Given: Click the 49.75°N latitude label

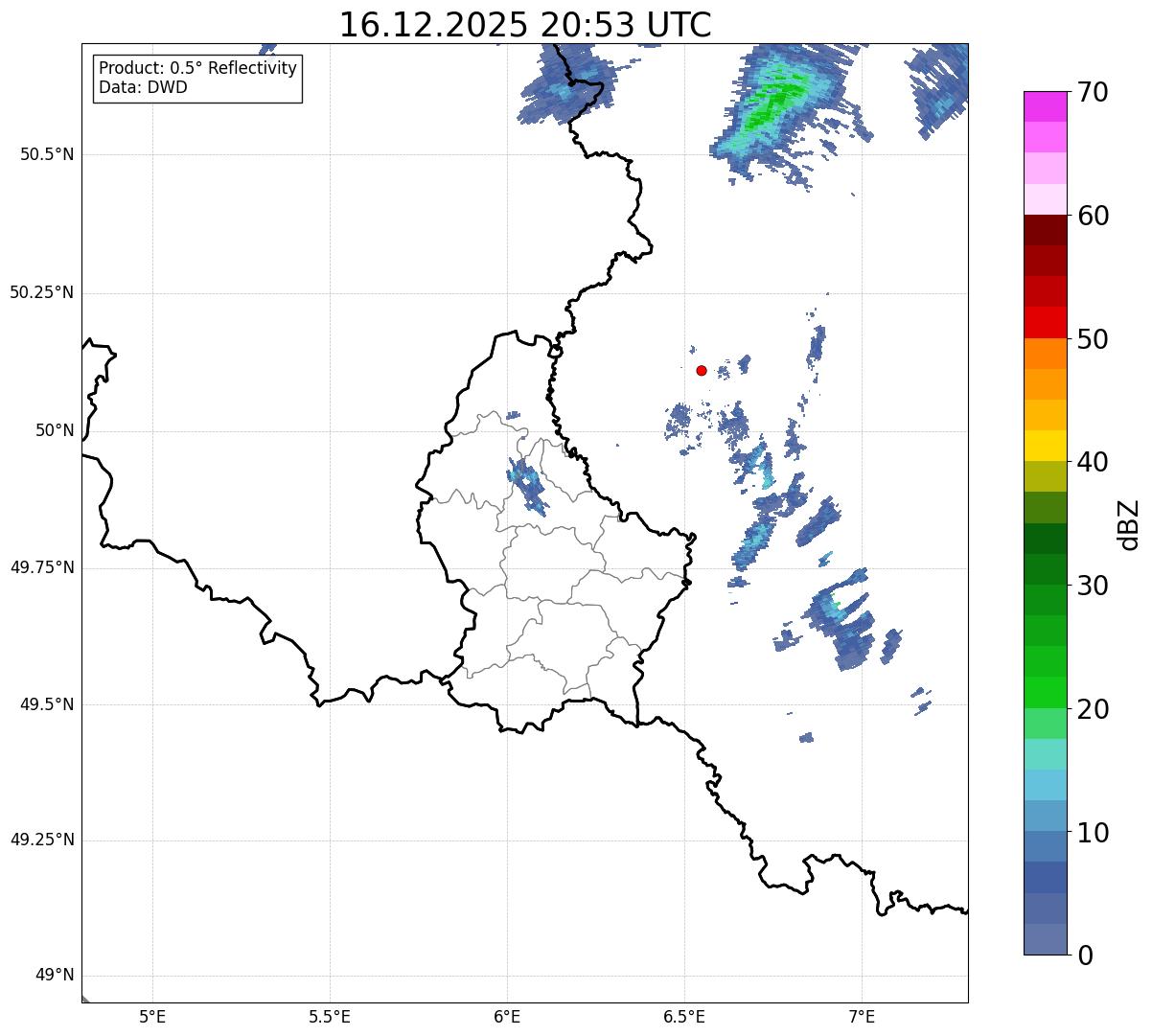Looking at the screenshot, I should (x=42, y=567).
